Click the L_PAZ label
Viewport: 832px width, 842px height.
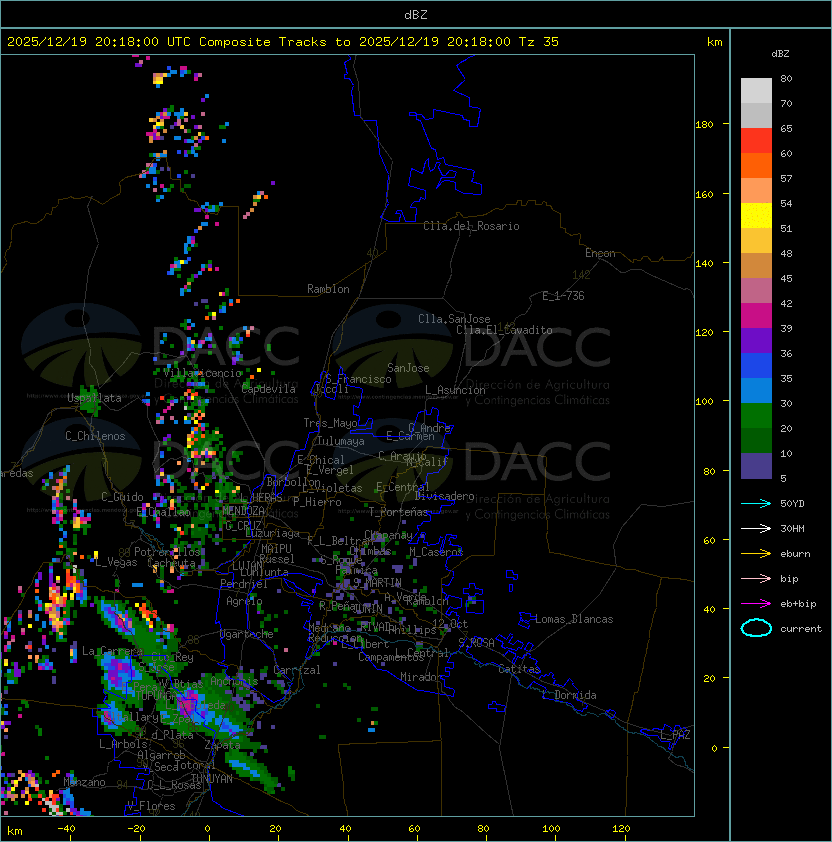point(675,735)
